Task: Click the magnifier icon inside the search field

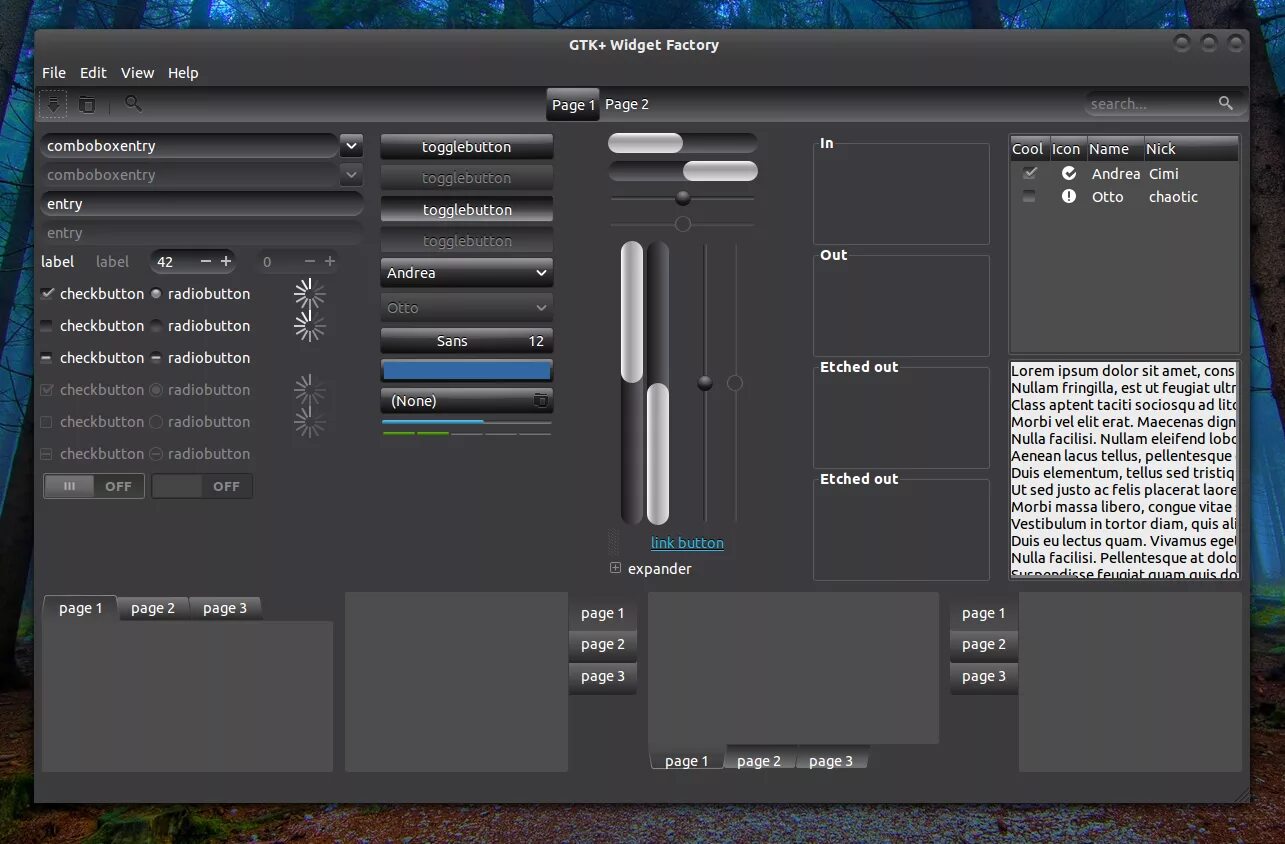Action: click(1226, 103)
